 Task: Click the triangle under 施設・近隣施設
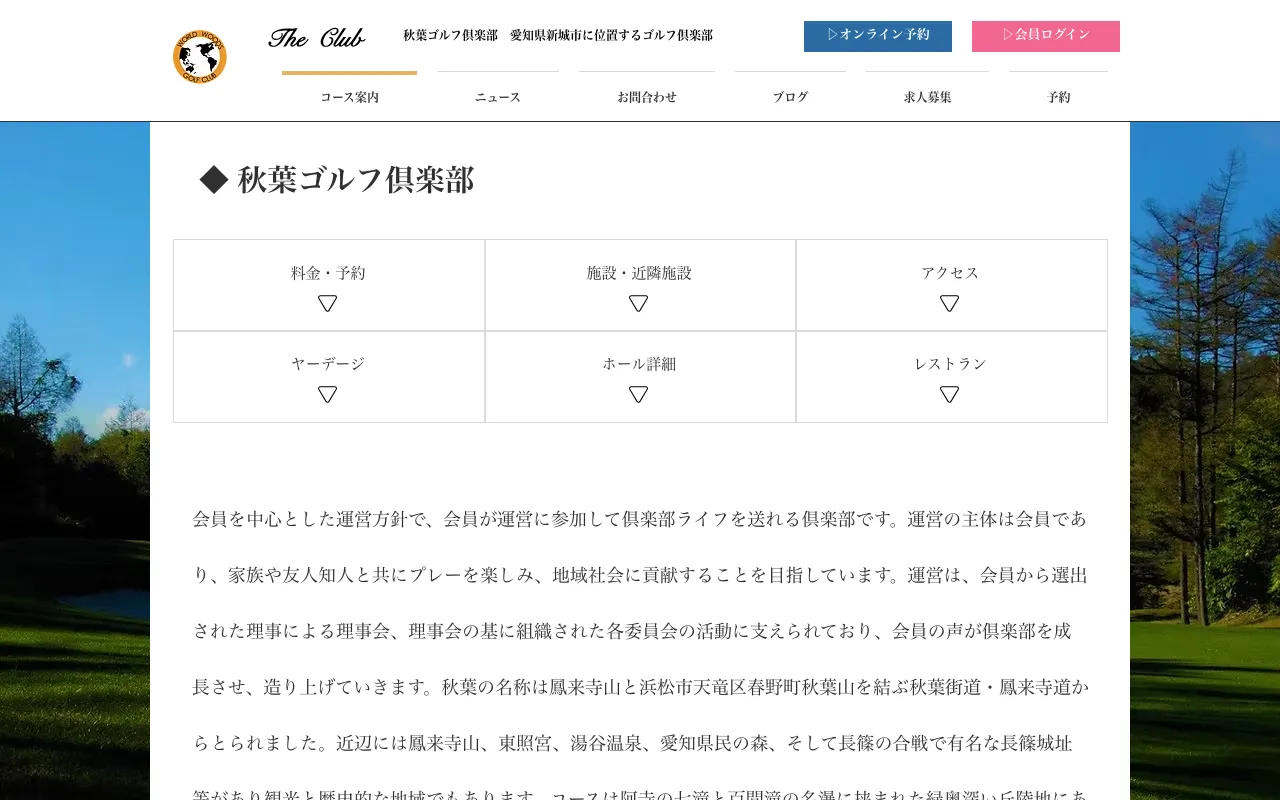pyautogui.click(x=639, y=303)
